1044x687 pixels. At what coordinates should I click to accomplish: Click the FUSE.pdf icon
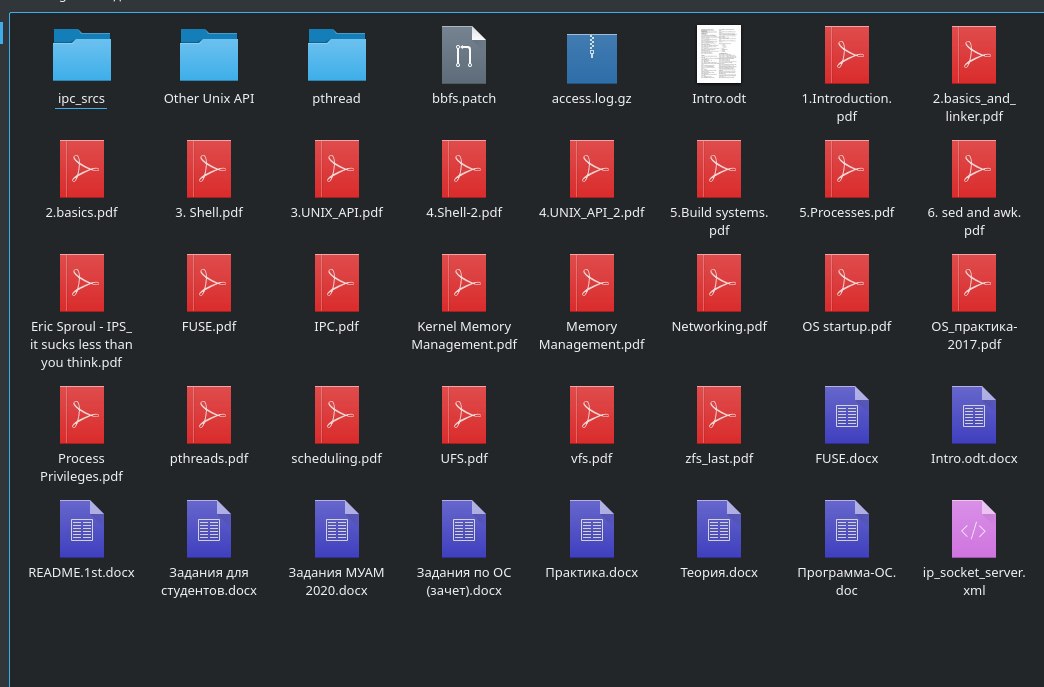(x=209, y=283)
